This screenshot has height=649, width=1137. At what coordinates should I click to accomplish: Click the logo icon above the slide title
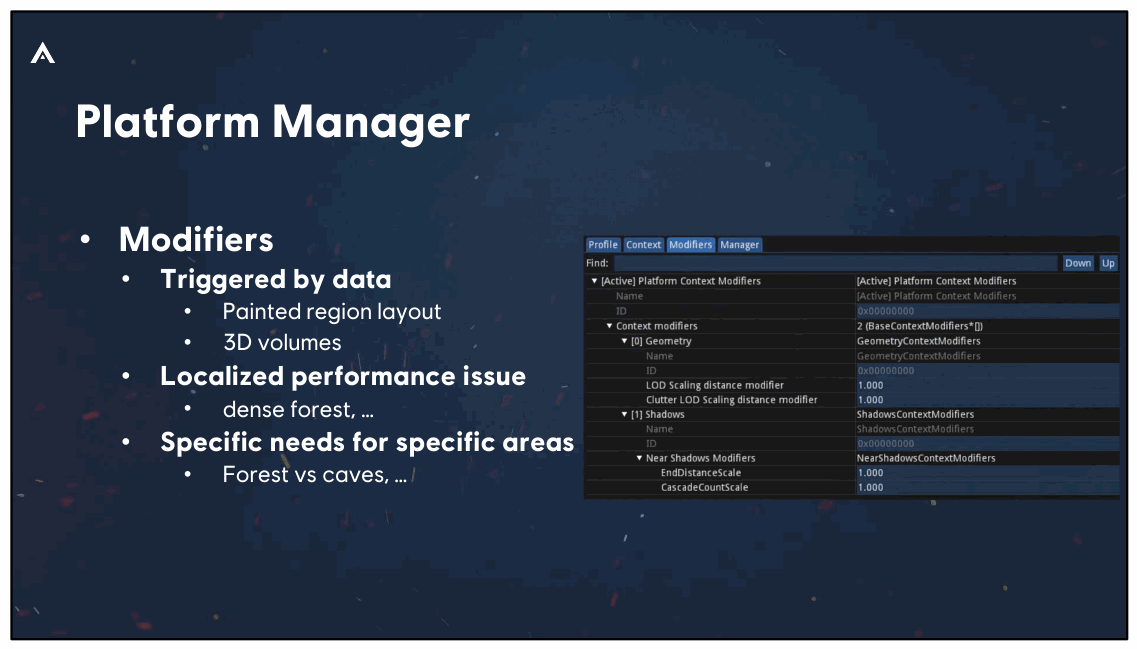pyautogui.click(x=43, y=53)
